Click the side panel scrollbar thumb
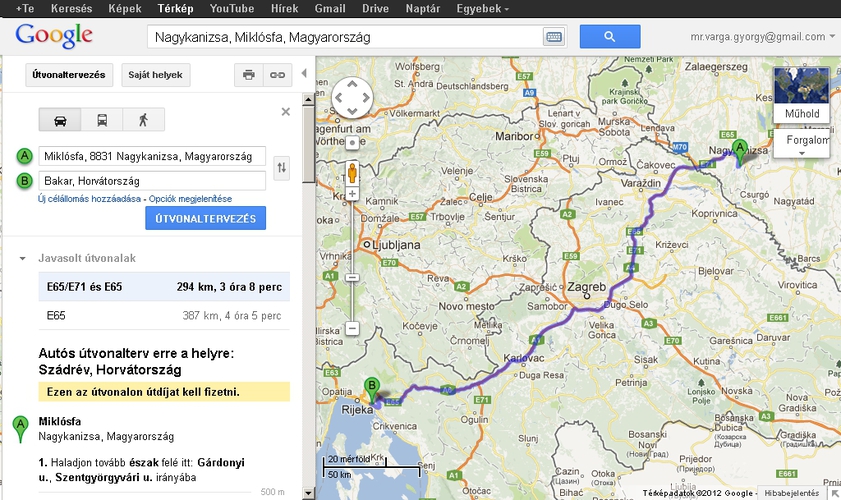Viewport: 841px width, 500px height. click(x=308, y=145)
